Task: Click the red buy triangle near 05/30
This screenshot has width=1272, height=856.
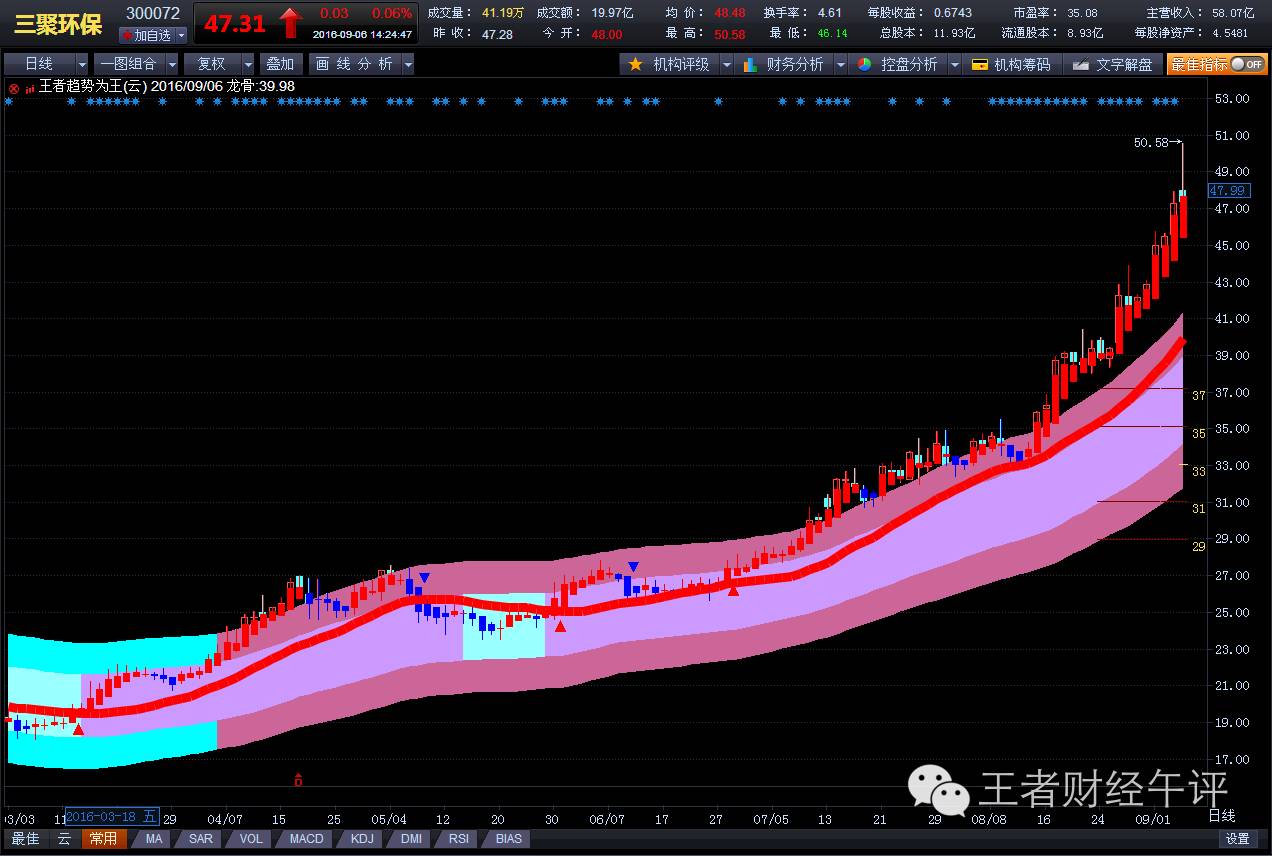Action: point(560,626)
